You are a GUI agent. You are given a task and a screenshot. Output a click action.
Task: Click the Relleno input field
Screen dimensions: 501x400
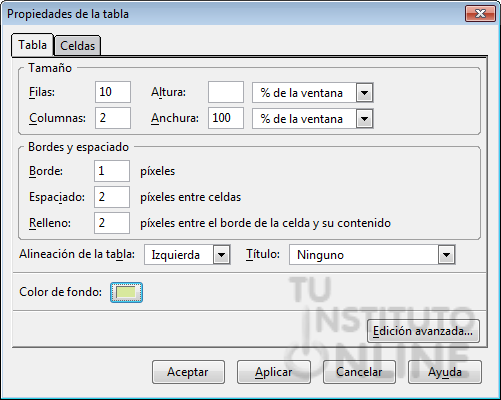(x=112, y=223)
